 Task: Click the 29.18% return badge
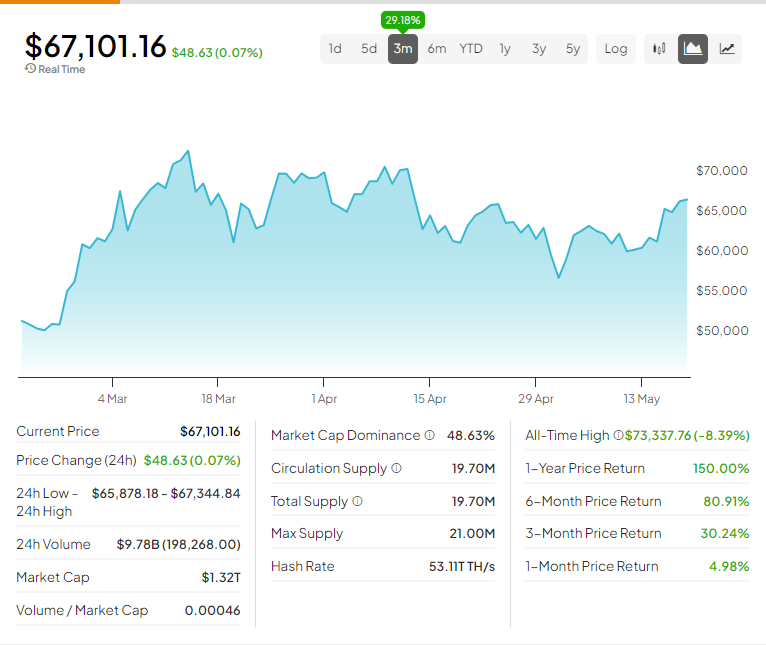coord(403,20)
